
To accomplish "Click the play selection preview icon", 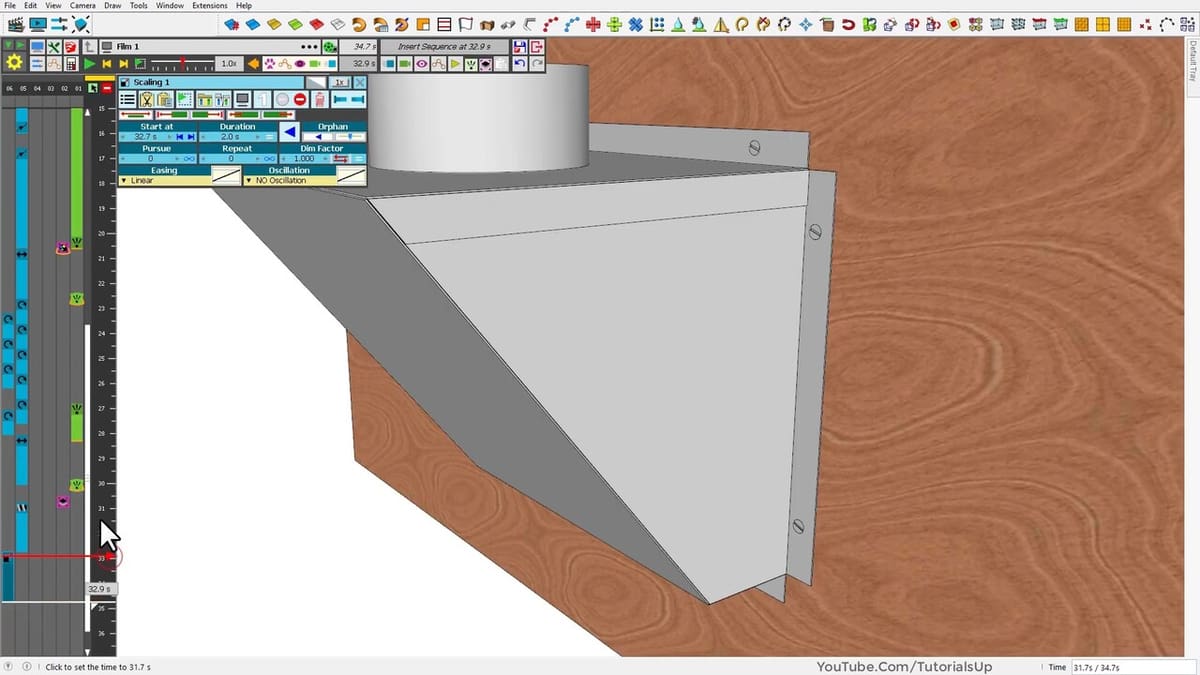I will 184,99.
